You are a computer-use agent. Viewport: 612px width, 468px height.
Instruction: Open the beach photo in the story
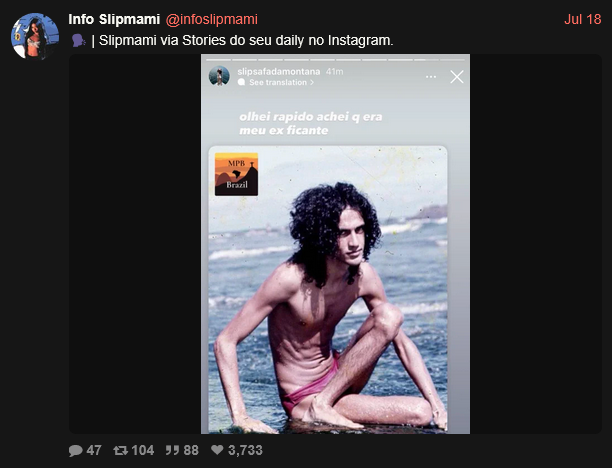click(328, 290)
